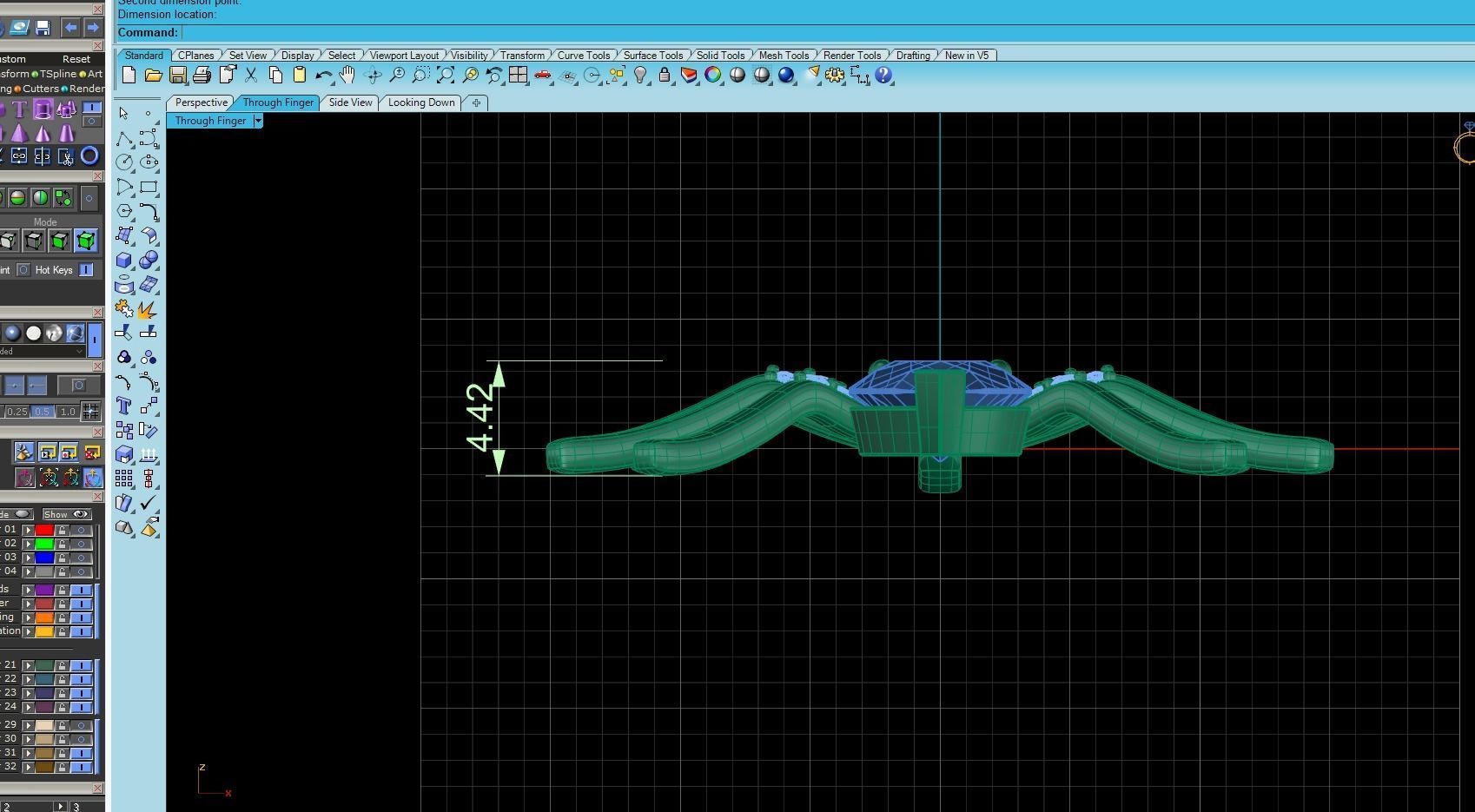The width and height of the screenshot is (1475, 812).
Task: Select the Rectangle tool in the side toolbar
Action: tap(149, 187)
